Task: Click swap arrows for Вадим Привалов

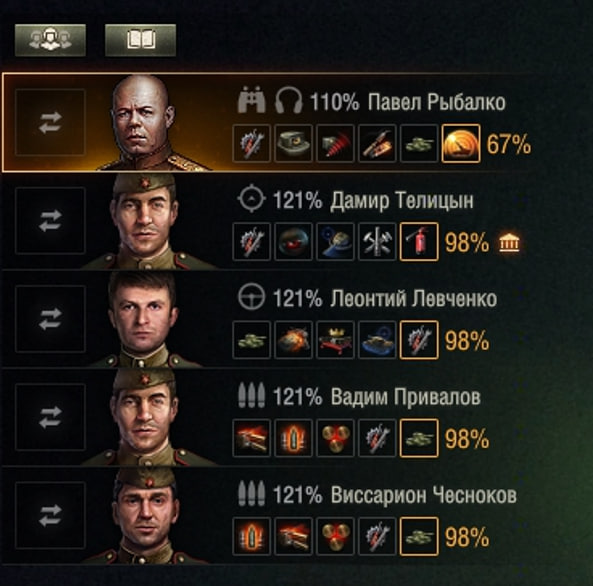Action: coord(50,417)
